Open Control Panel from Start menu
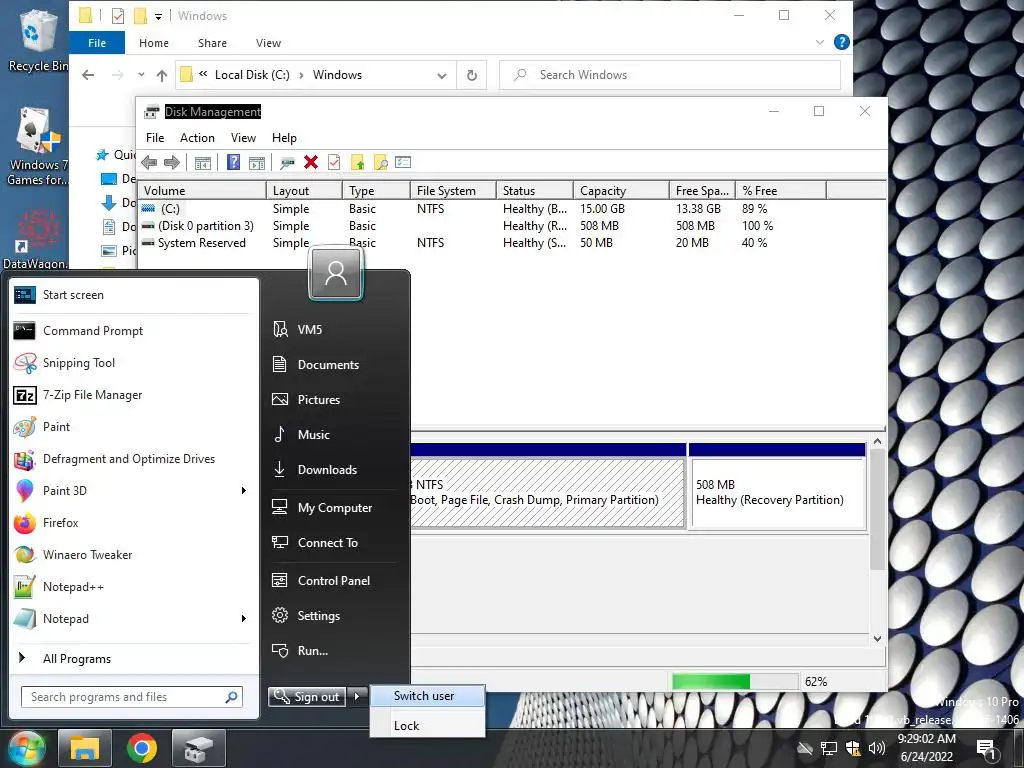 pos(333,581)
